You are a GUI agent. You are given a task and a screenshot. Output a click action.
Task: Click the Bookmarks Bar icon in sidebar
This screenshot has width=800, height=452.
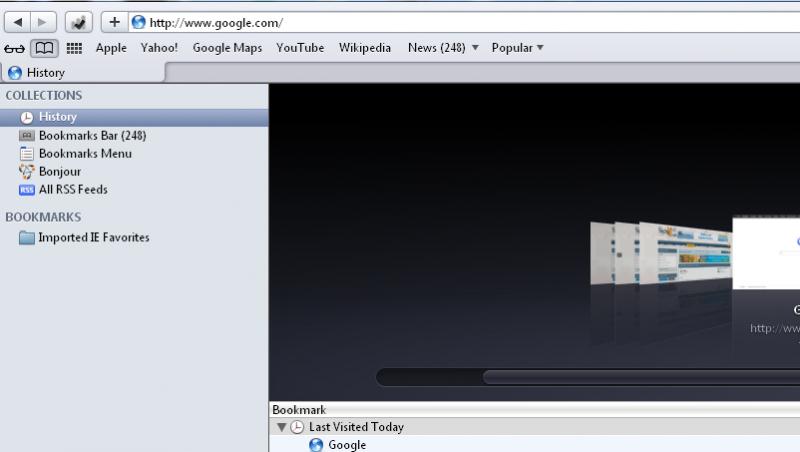(x=27, y=136)
